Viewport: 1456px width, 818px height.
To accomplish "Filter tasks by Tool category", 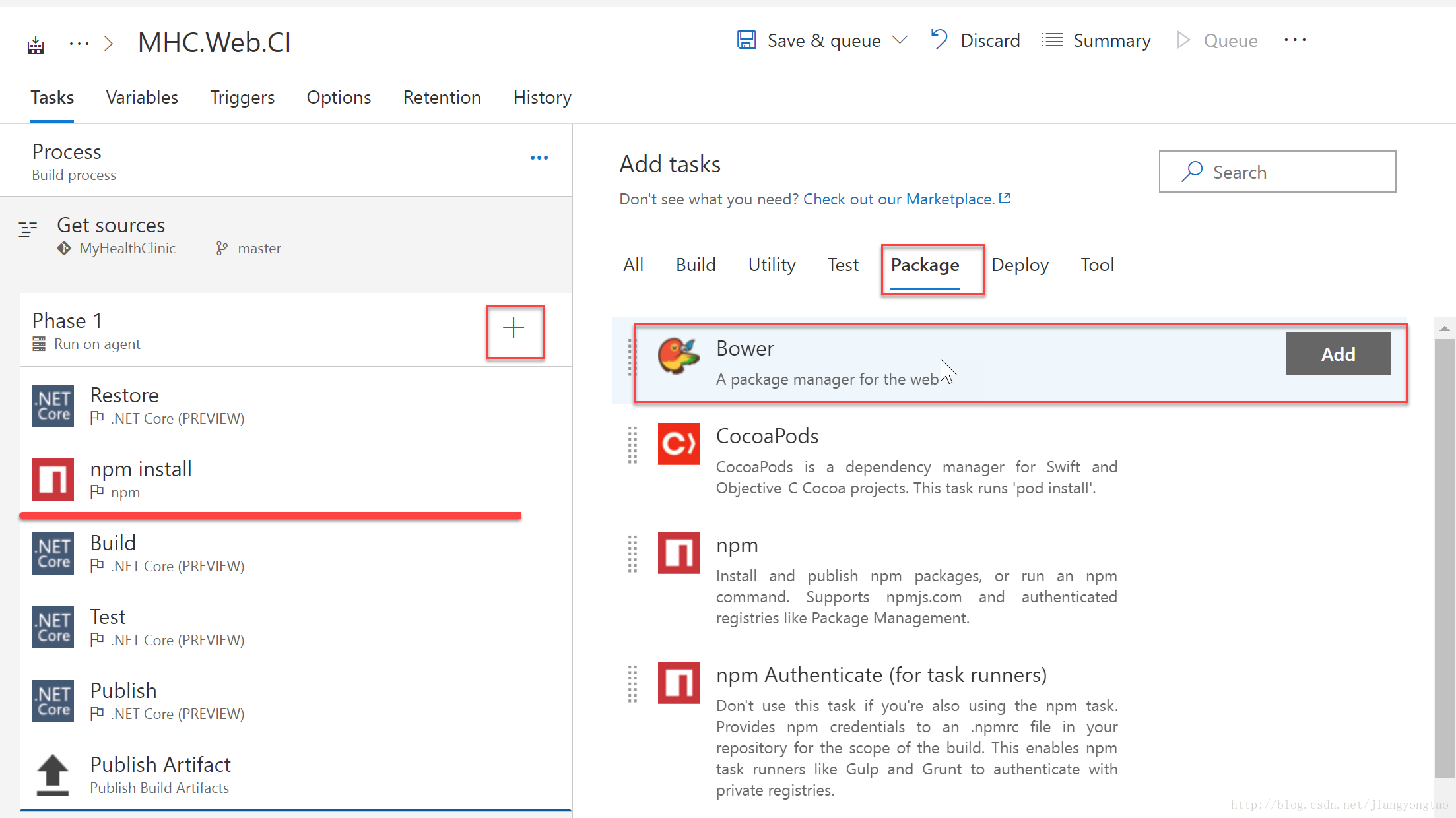I will [1097, 265].
